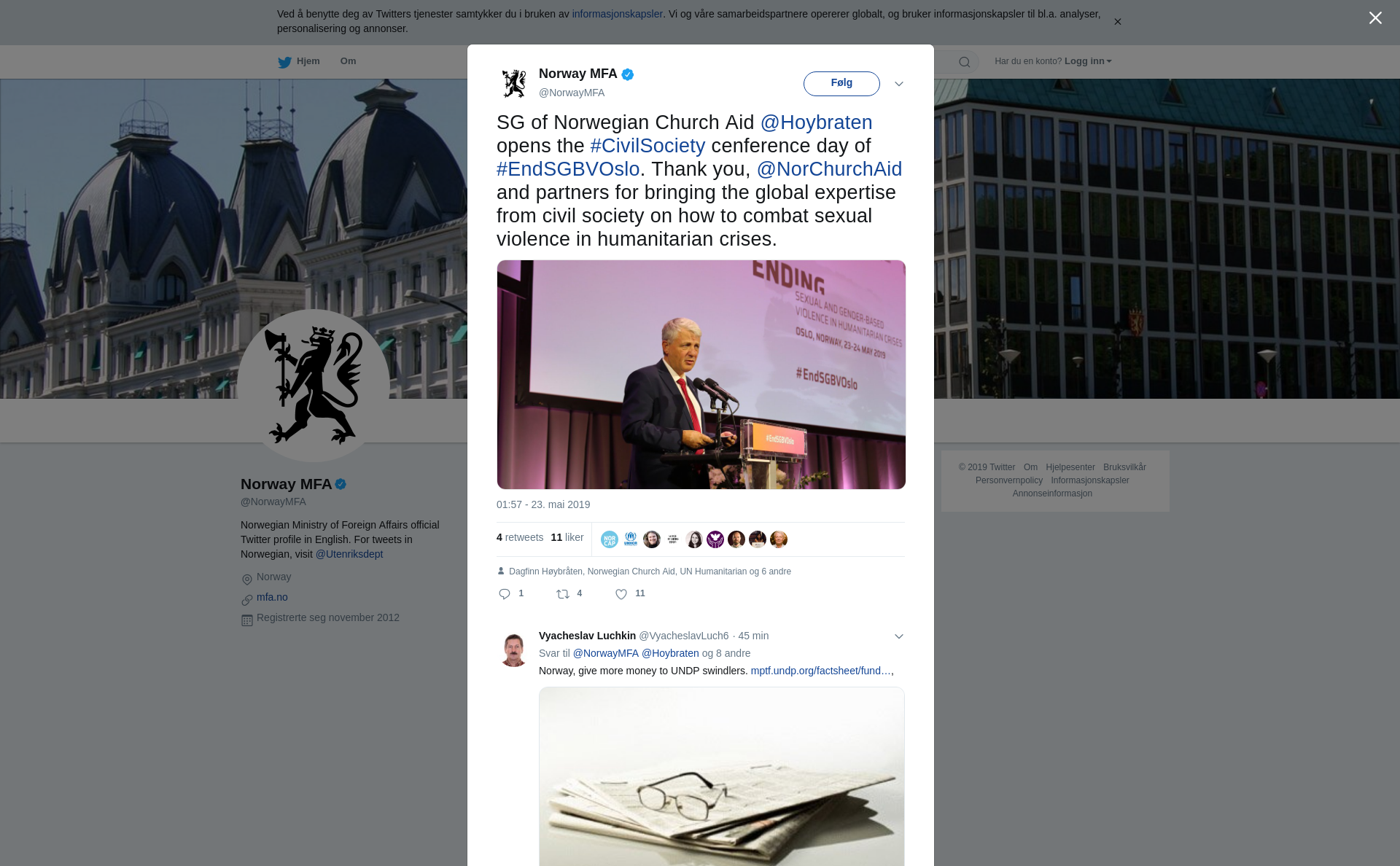
Task: Dismiss the cookie notice banner
Action: 1117,22
